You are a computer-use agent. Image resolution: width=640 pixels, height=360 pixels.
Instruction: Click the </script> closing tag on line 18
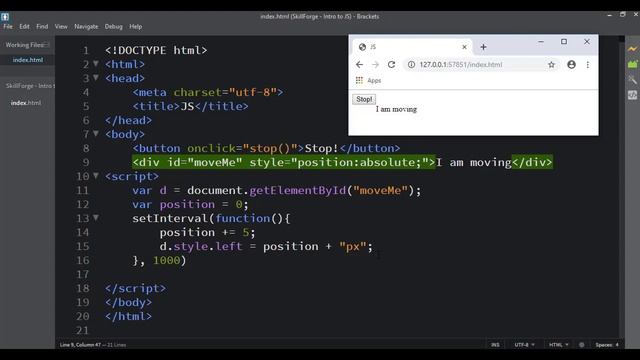pos(135,288)
